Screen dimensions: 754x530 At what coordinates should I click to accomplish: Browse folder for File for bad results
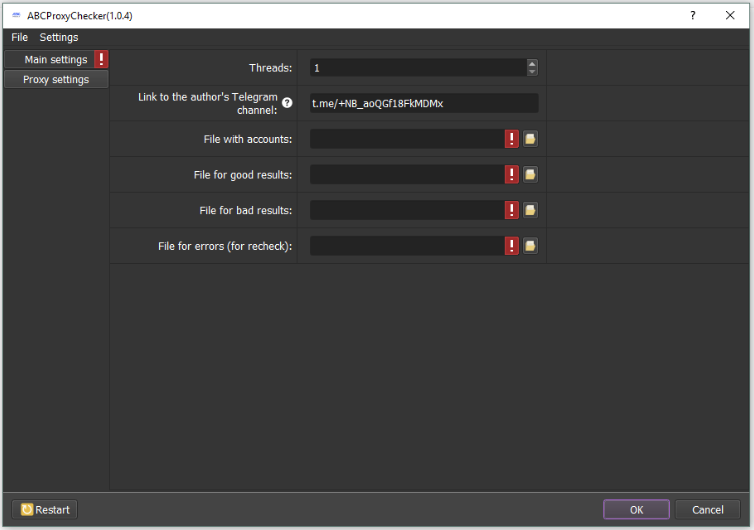click(530, 210)
